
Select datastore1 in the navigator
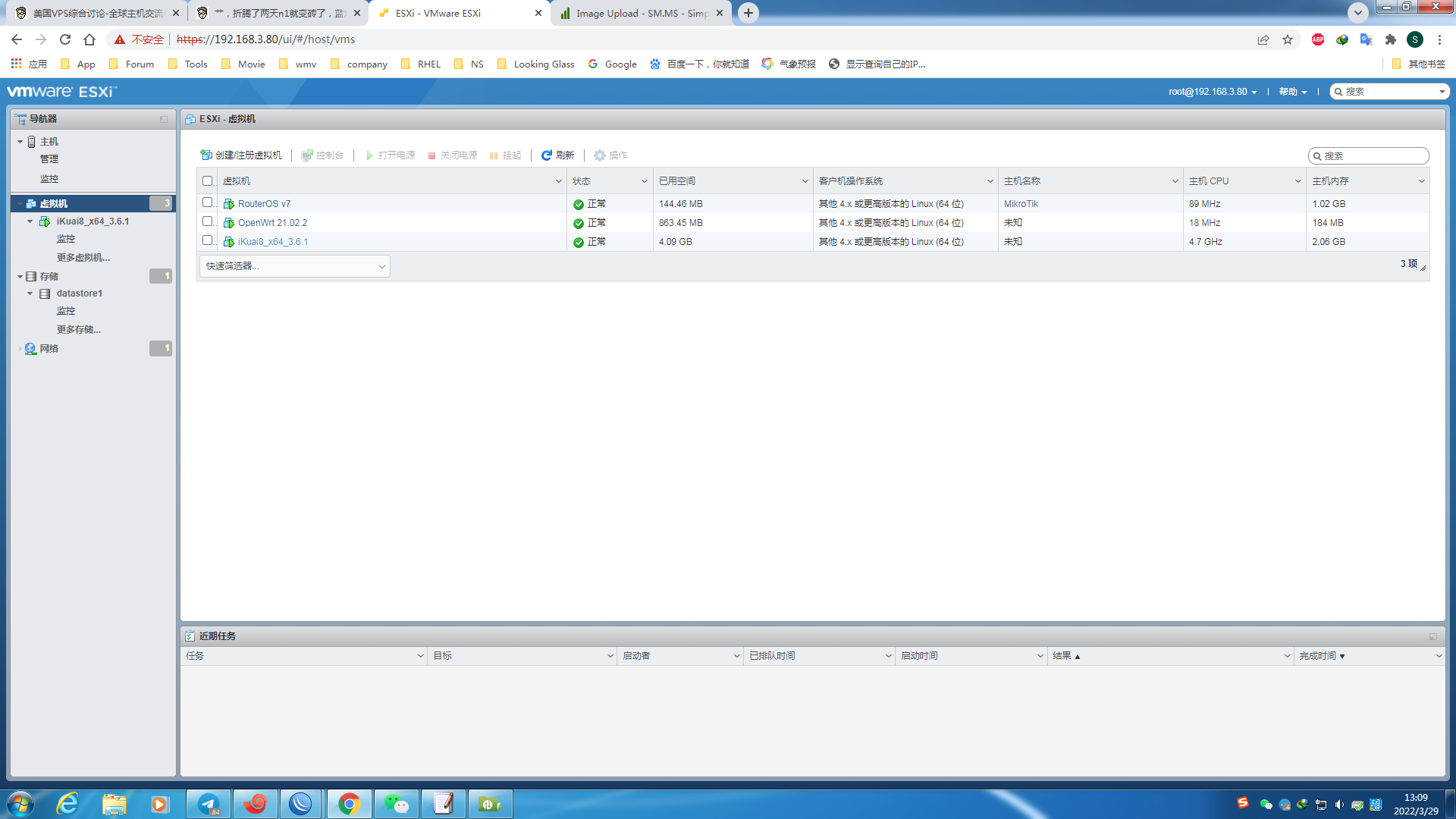[79, 293]
